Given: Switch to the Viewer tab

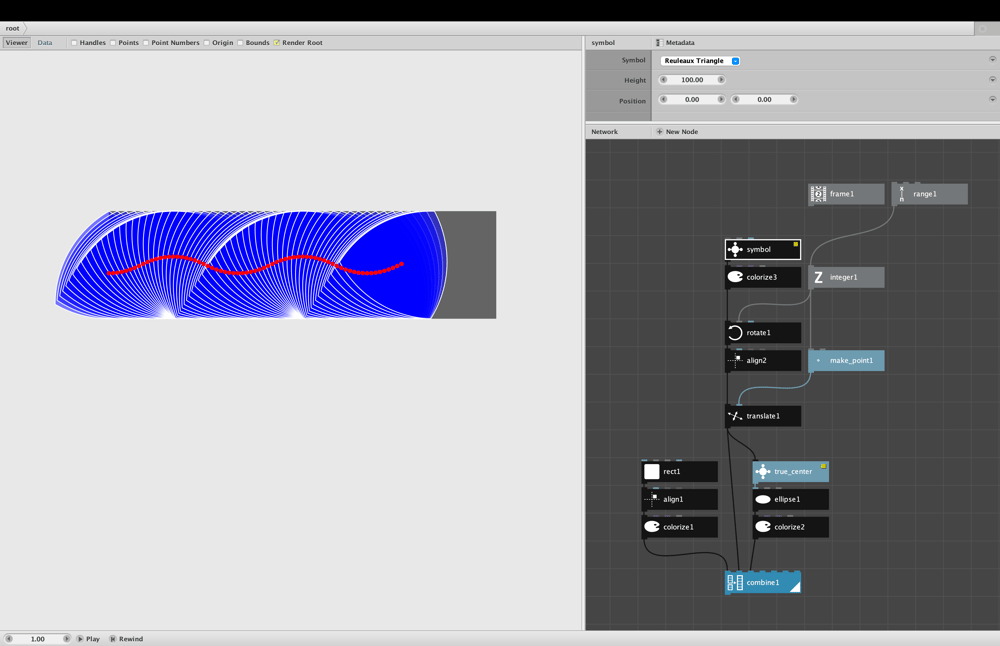Looking at the screenshot, I should coord(17,43).
